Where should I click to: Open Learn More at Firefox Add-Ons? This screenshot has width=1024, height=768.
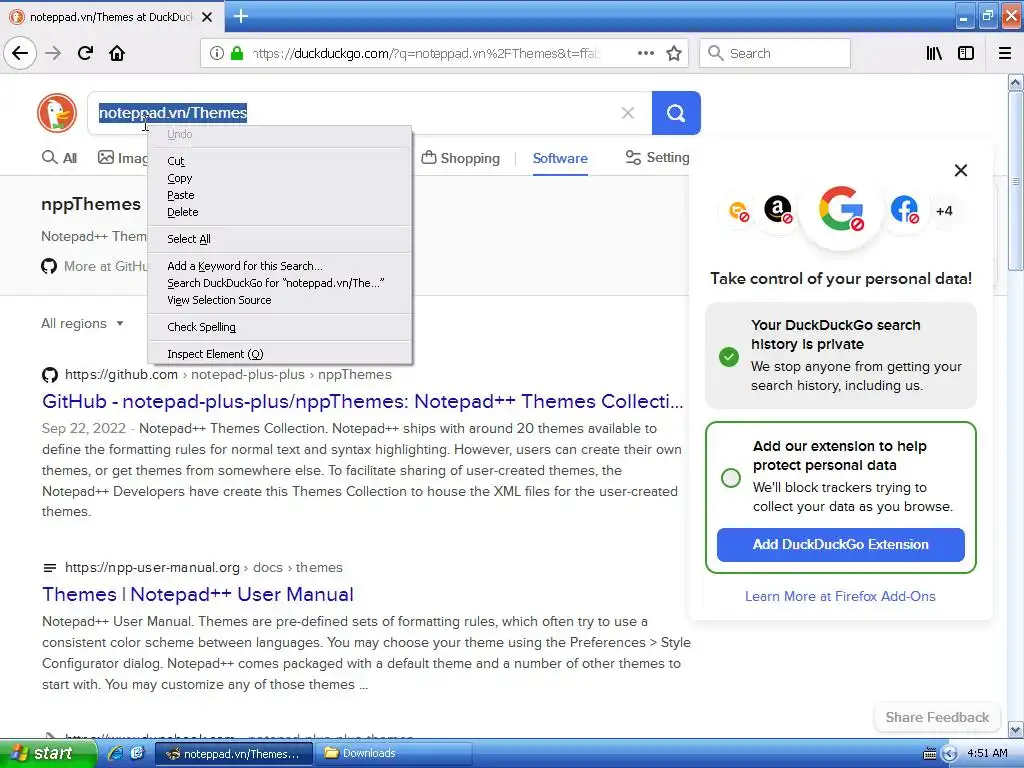pos(840,596)
